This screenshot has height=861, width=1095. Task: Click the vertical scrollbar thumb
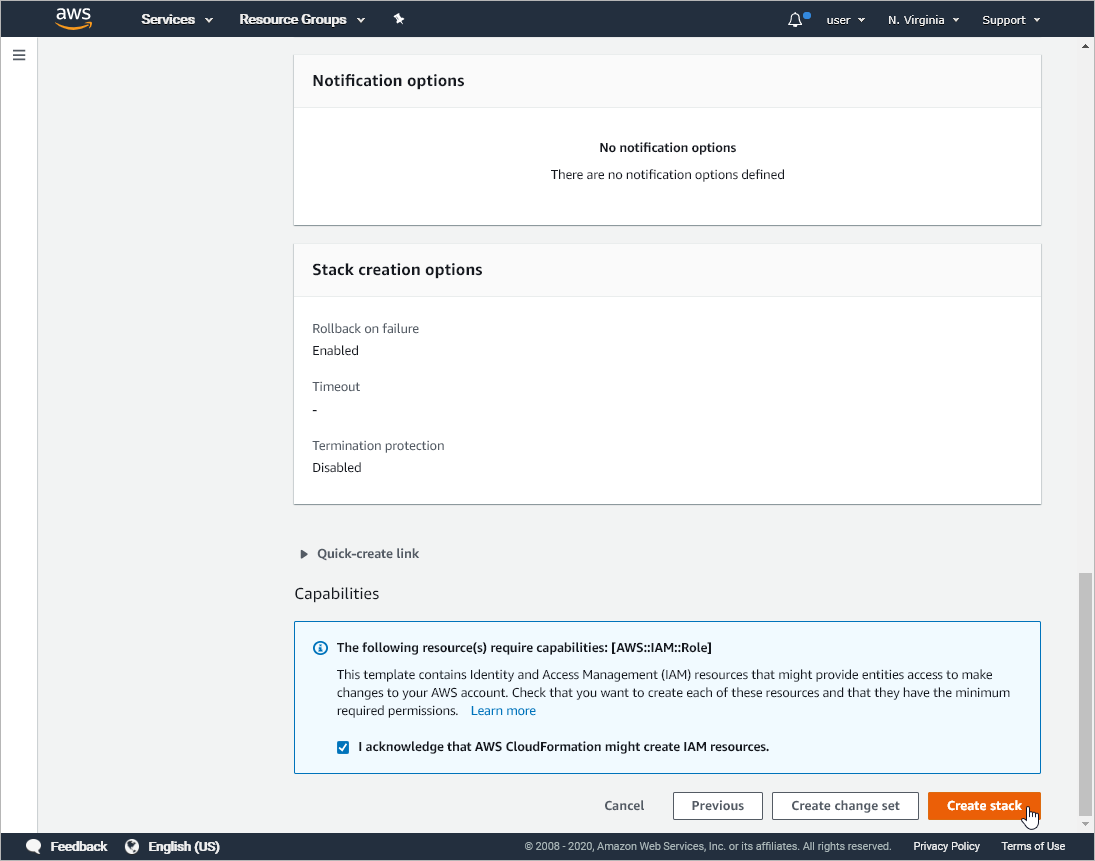click(x=1085, y=693)
